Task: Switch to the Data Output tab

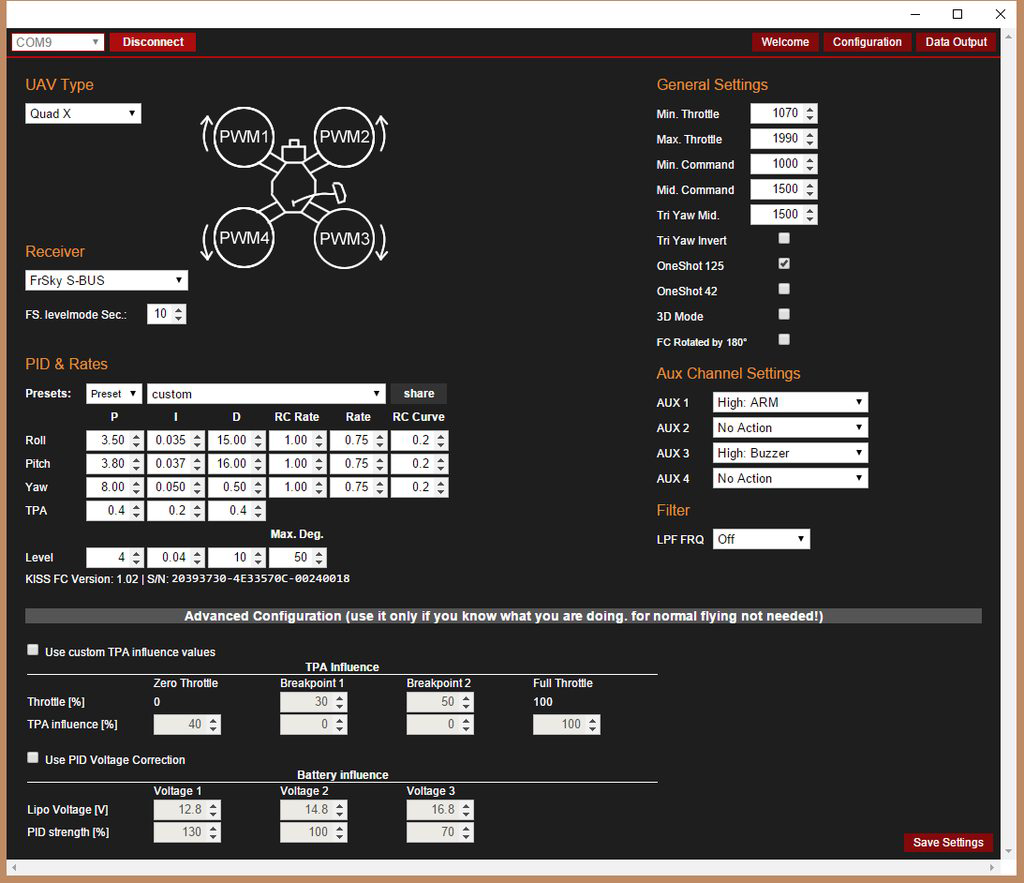Action: pos(956,42)
